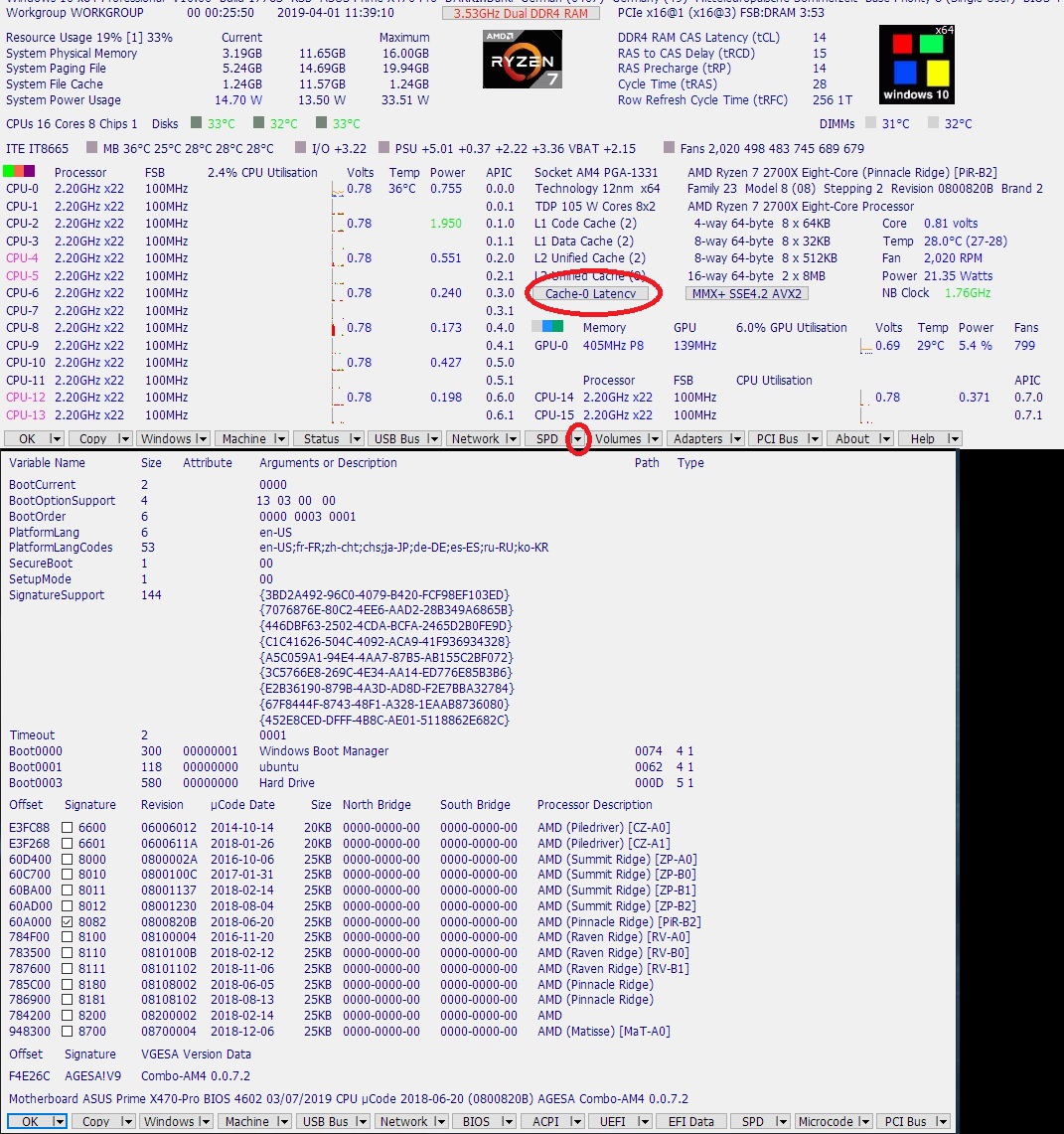Click the BootOrder variable name

38,516
